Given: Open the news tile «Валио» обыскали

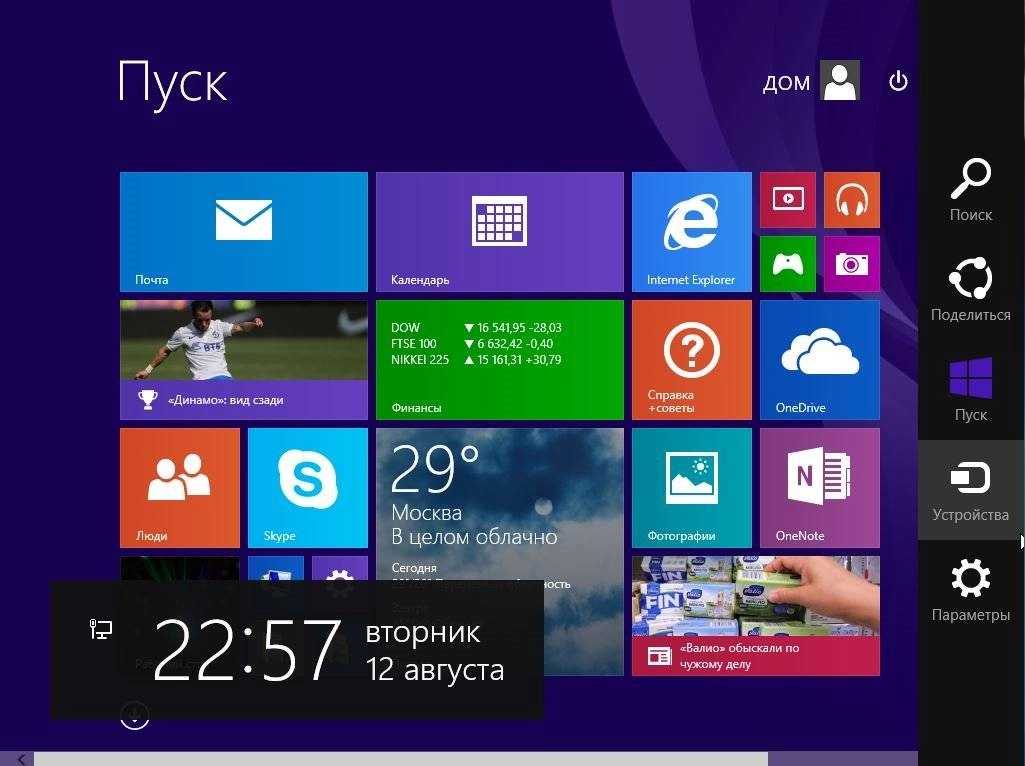Looking at the screenshot, I should (x=756, y=616).
